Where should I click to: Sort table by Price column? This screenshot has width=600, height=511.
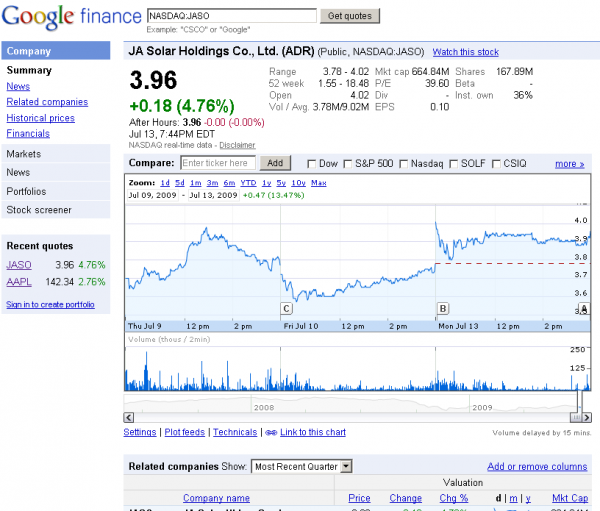(359, 498)
